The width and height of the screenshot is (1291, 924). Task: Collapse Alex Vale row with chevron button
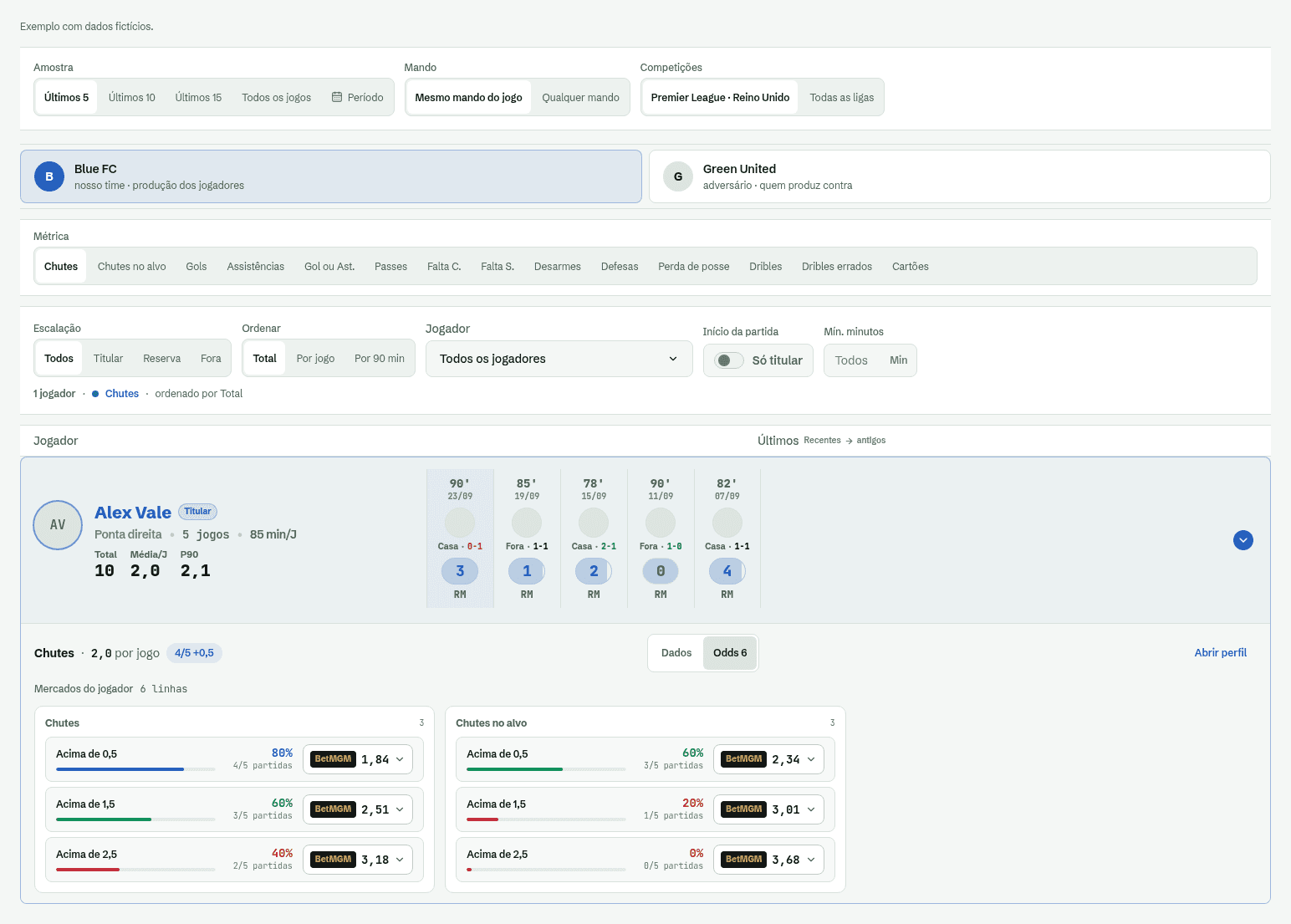1243,540
